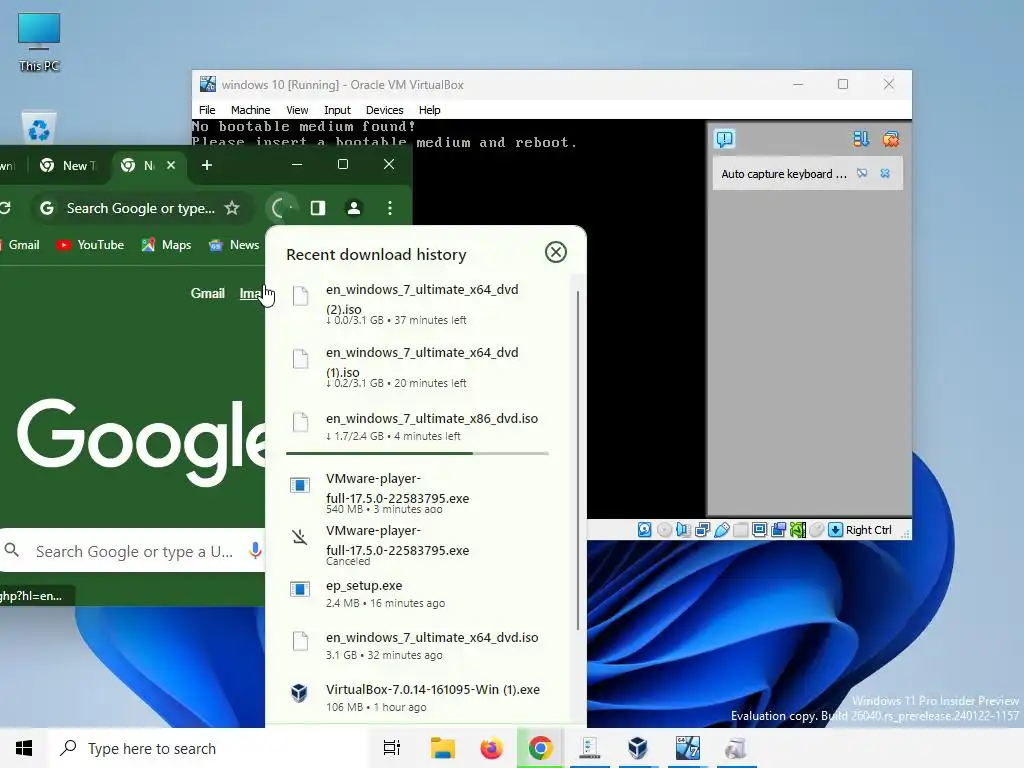This screenshot has width=1024, height=768.
Task: Open the Gmail bookmark
Action: pos(20,245)
